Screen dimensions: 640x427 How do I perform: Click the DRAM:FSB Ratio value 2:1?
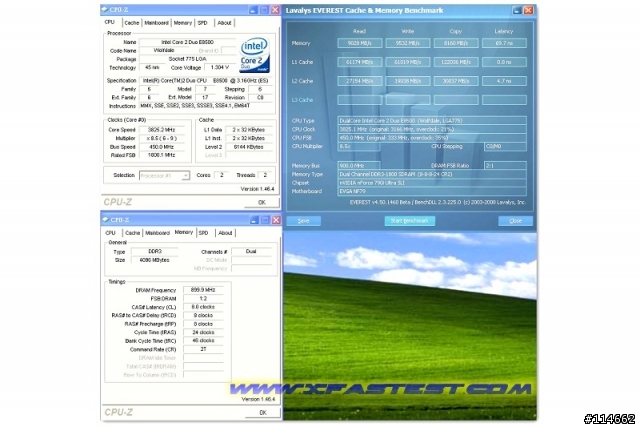[505, 166]
